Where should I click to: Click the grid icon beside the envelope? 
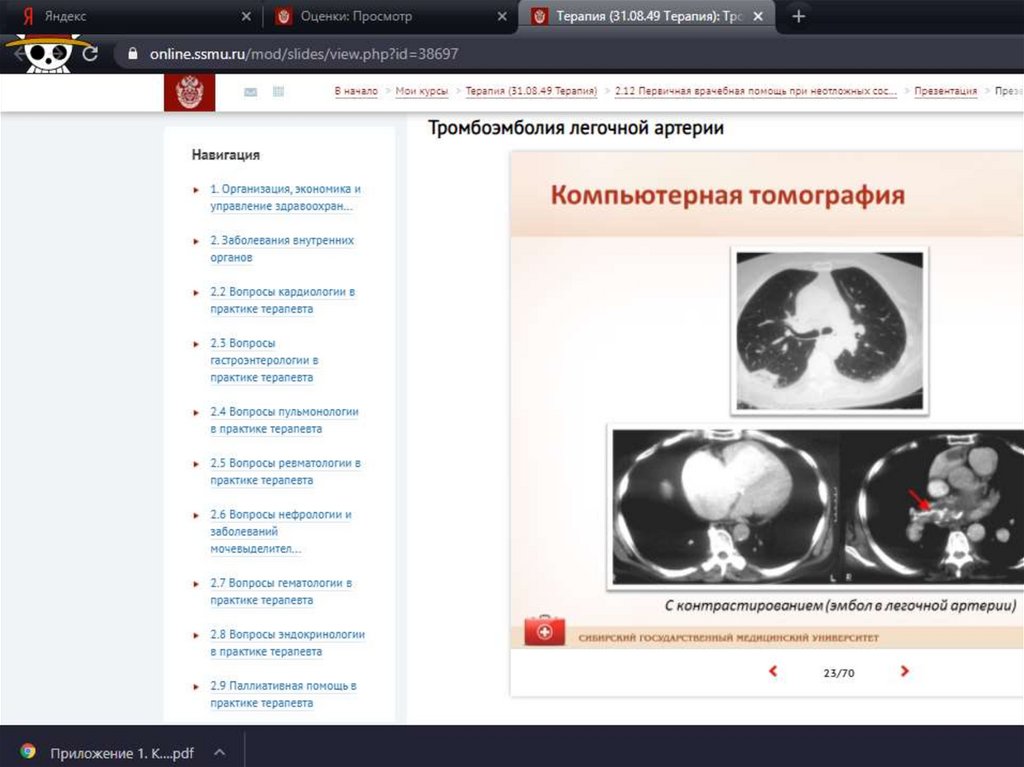pyautogui.click(x=278, y=92)
